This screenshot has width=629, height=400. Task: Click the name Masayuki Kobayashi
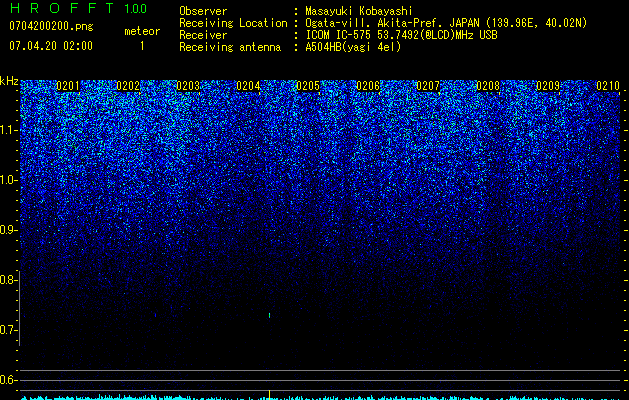click(x=358, y=11)
